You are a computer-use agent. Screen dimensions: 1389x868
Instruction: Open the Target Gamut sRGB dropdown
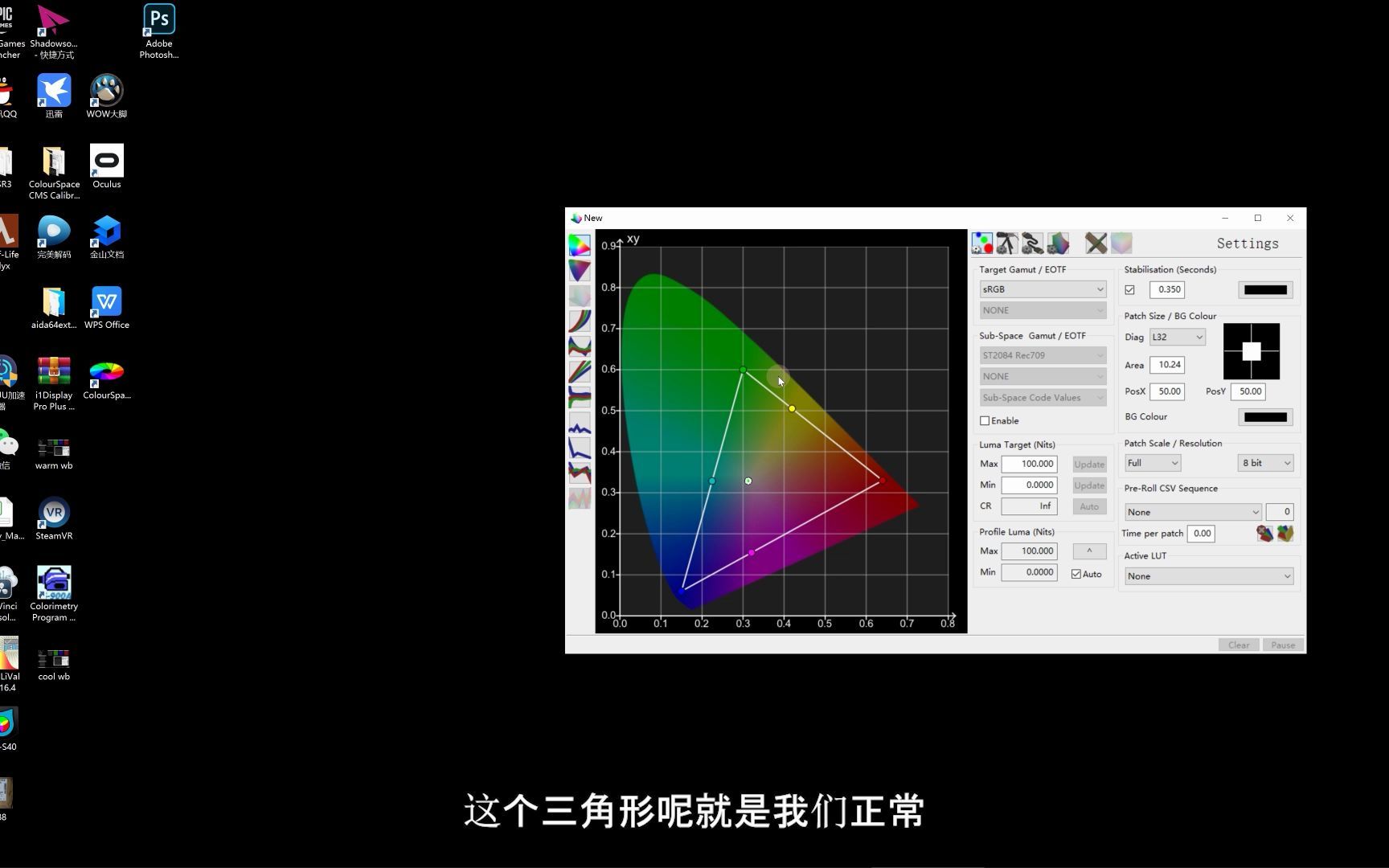point(1042,289)
